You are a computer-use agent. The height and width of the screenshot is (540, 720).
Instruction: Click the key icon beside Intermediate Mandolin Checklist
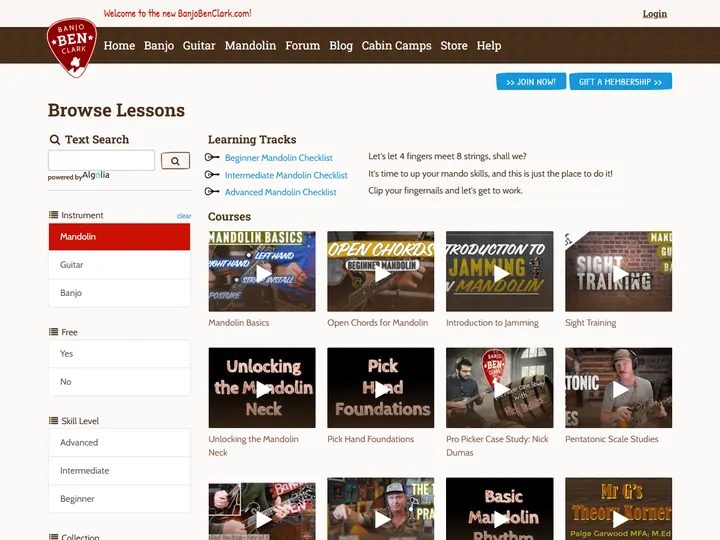pos(212,175)
